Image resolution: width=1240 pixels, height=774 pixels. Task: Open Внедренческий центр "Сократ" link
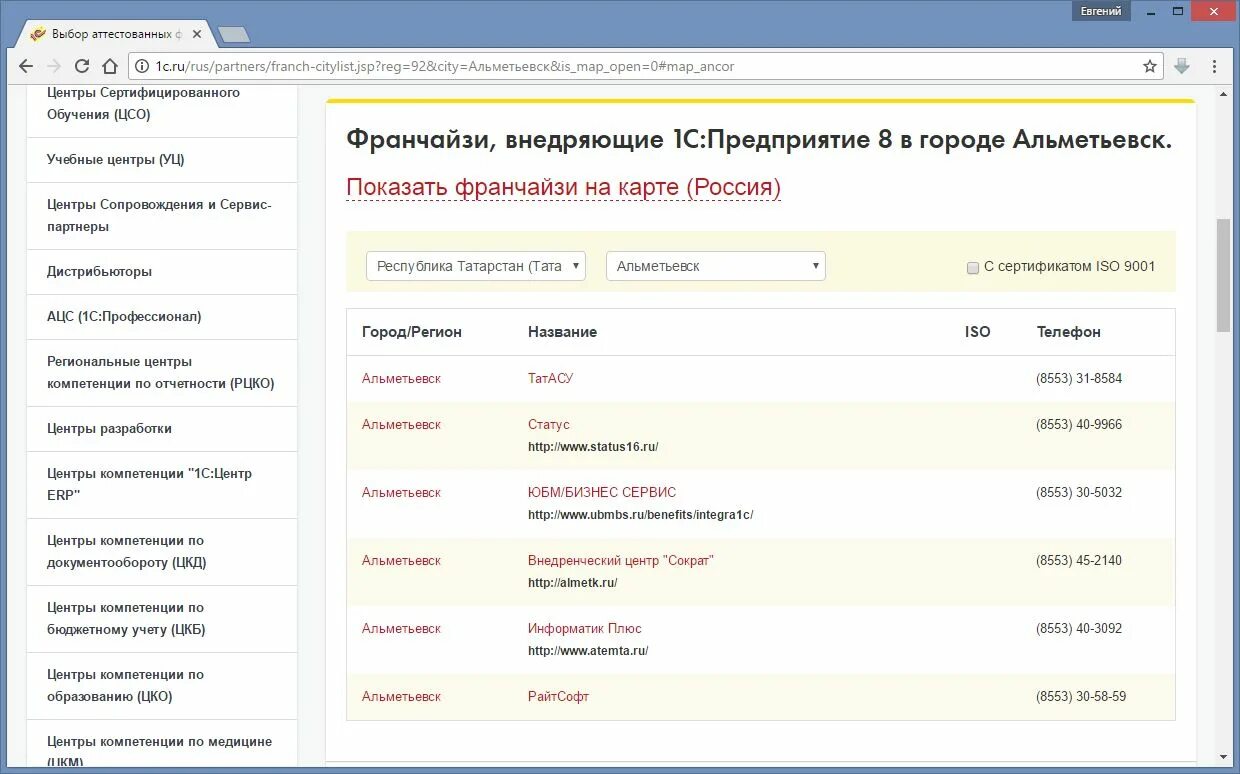pyautogui.click(x=621, y=561)
